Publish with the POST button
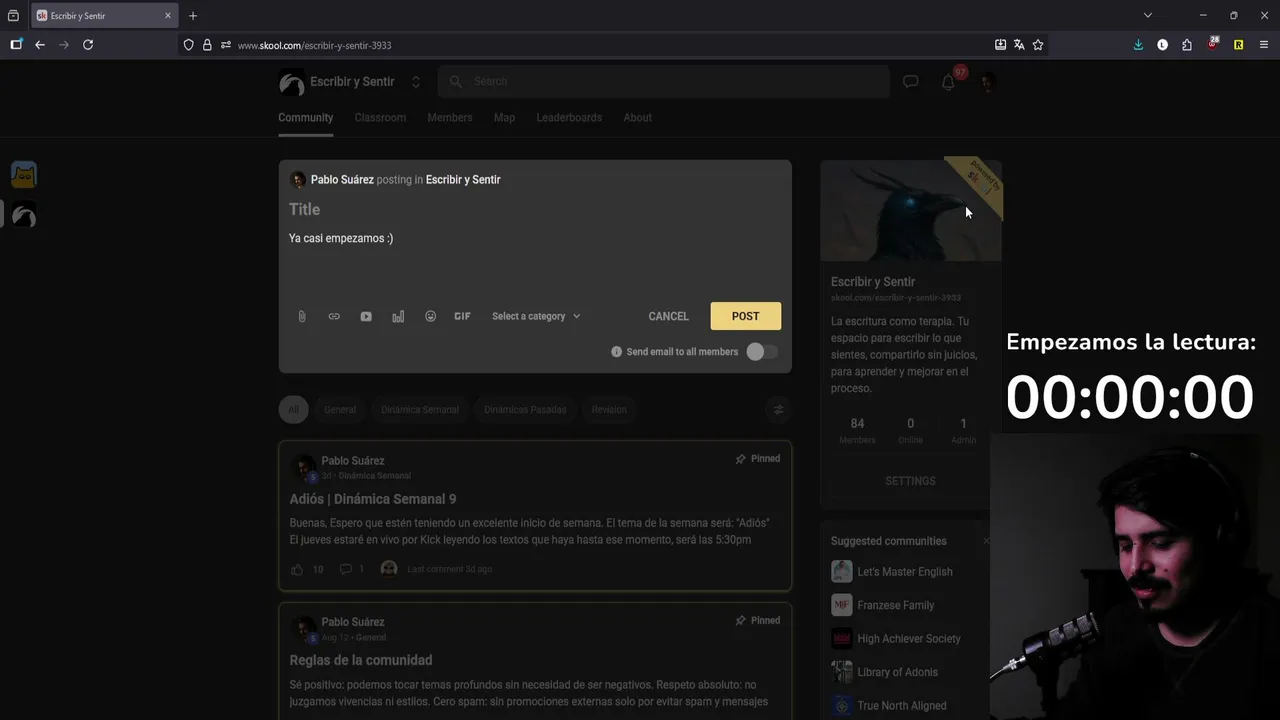Screen dimensions: 1280x720 click(746, 316)
